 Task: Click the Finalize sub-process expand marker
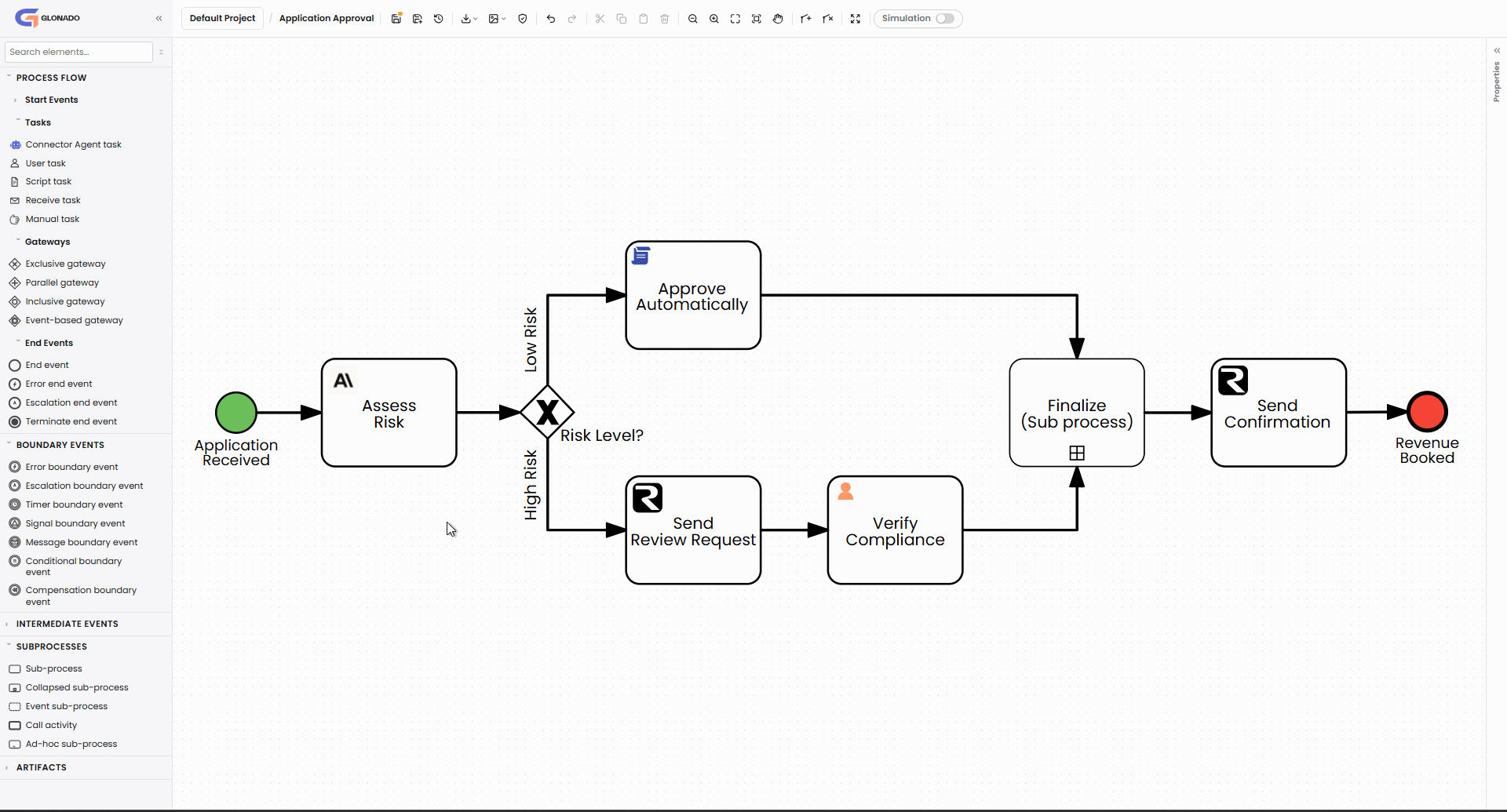click(1077, 453)
